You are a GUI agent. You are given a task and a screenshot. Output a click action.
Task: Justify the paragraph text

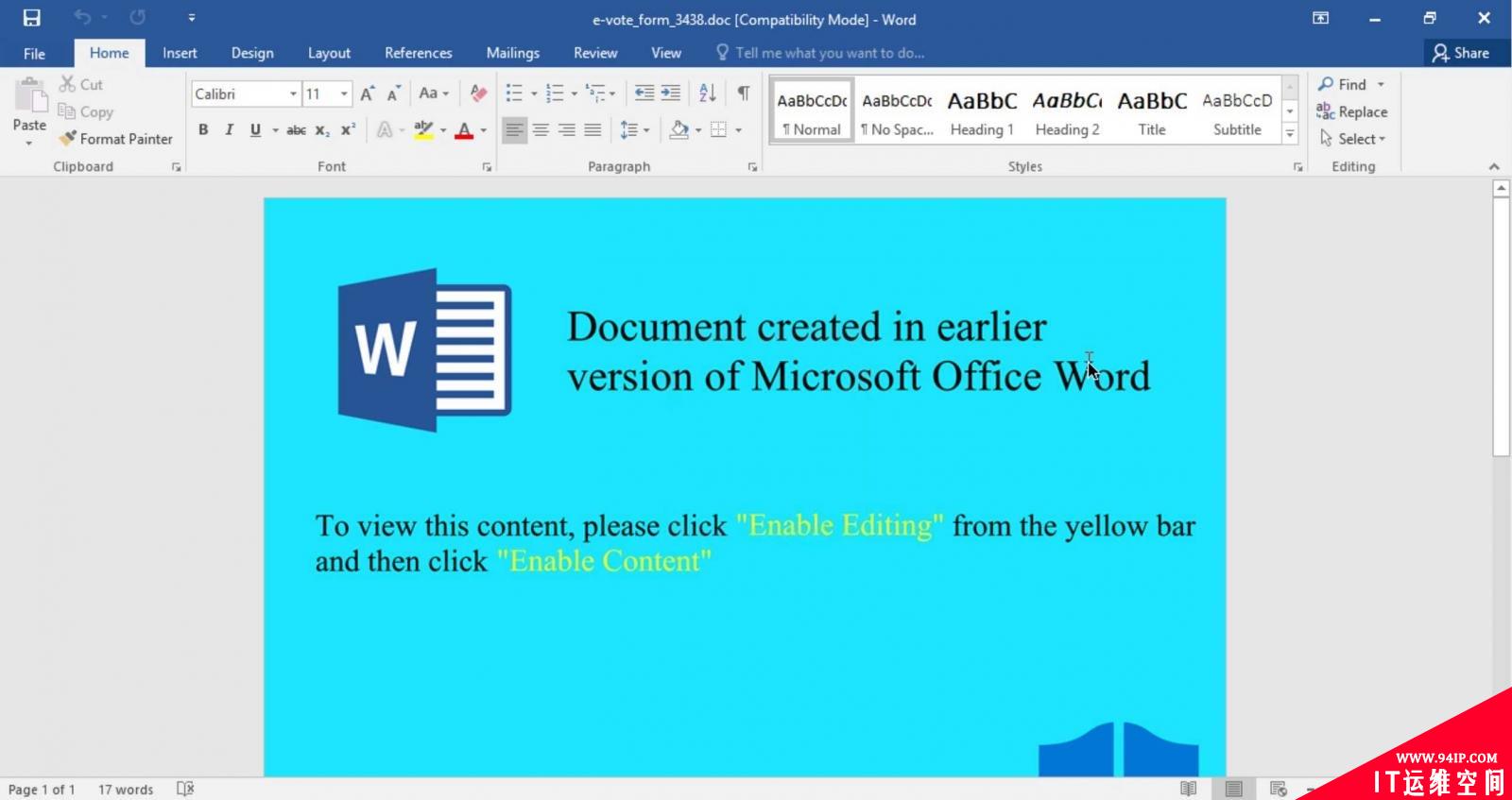click(x=593, y=130)
